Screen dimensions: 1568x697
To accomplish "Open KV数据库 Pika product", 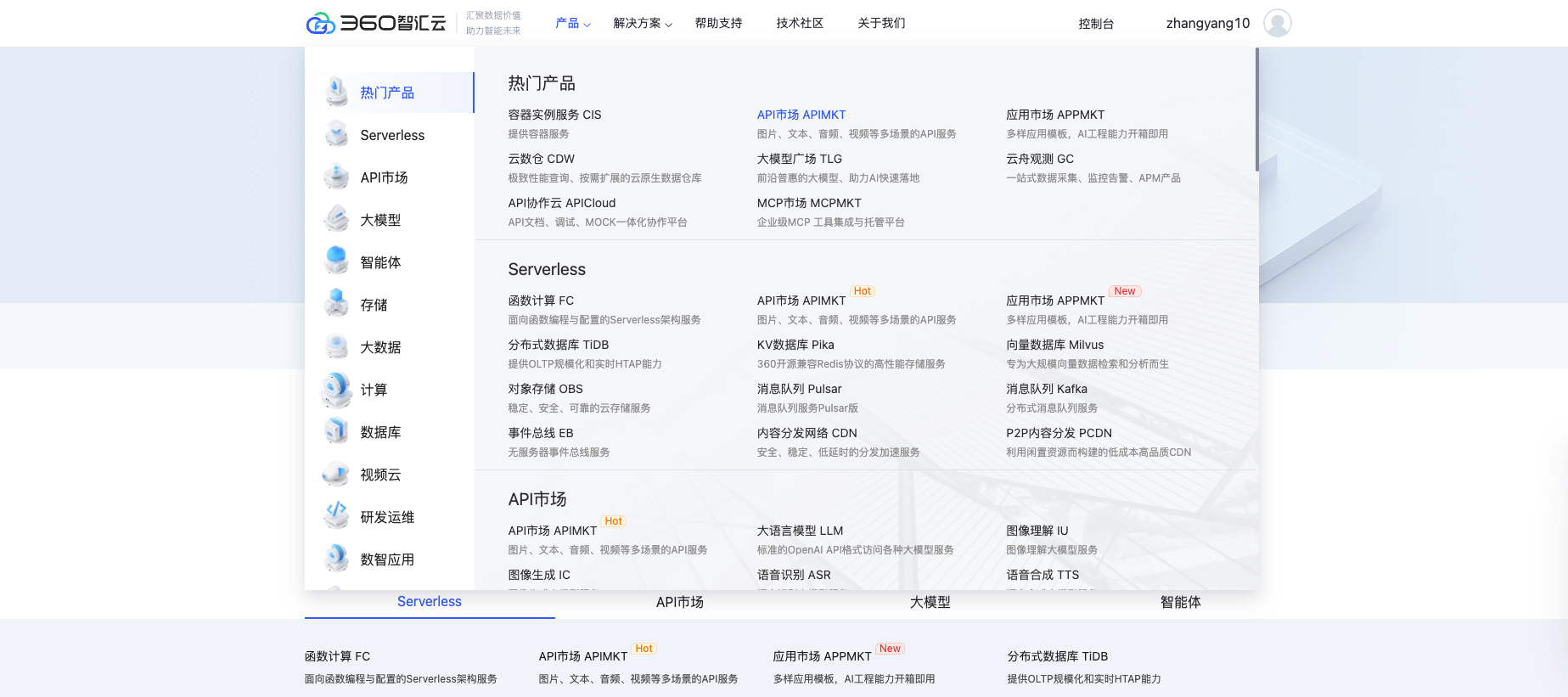I will pyautogui.click(x=795, y=345).
